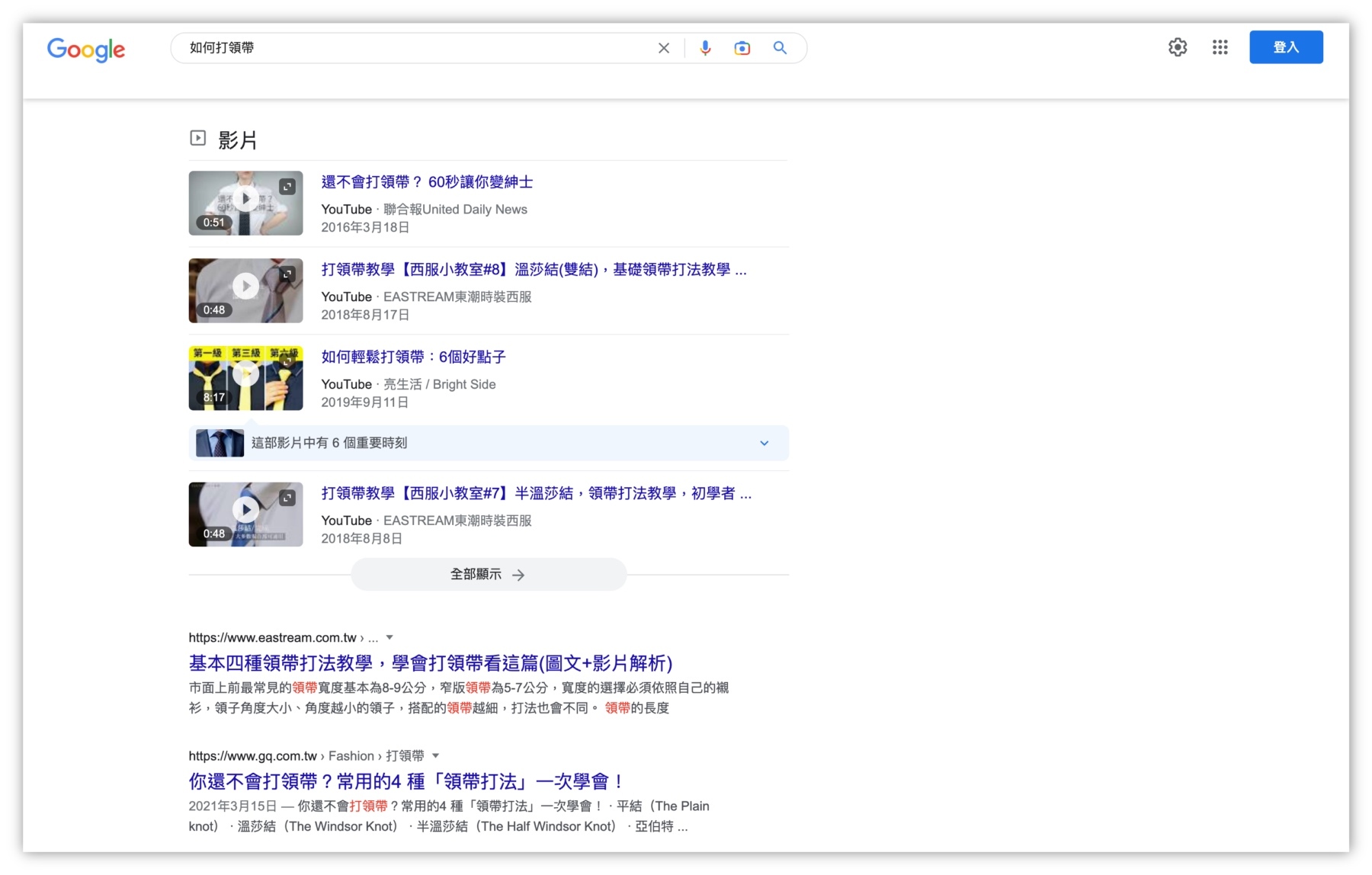Viewport: 1372px width, 875px height.
Task: Run the search via the magnifier icon
Action: 780,47
